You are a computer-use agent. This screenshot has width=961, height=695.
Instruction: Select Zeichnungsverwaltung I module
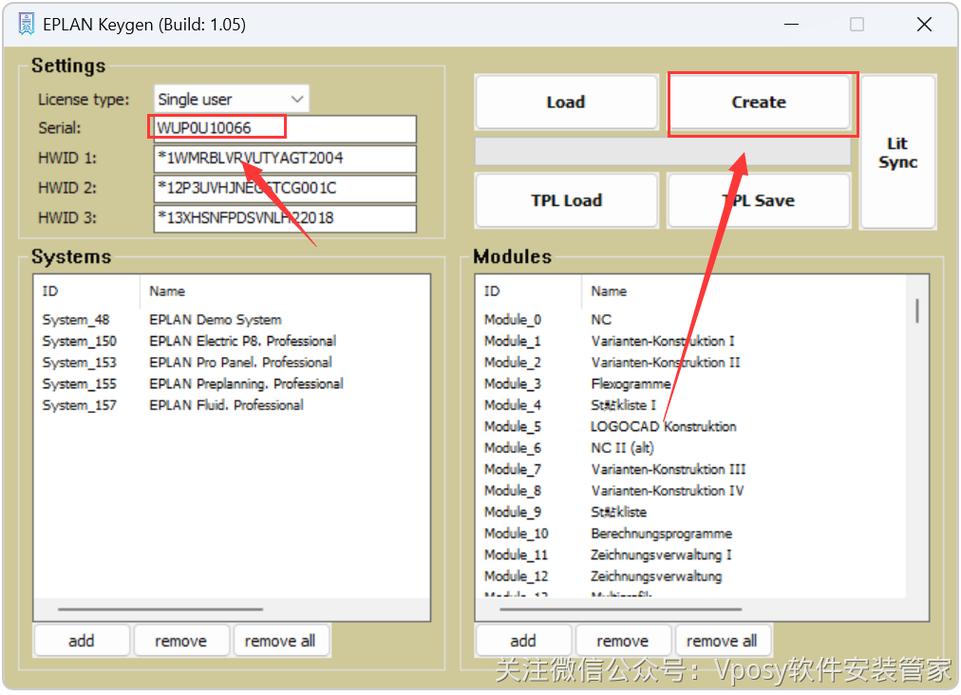pyautogui.click(x=690, y=555)
